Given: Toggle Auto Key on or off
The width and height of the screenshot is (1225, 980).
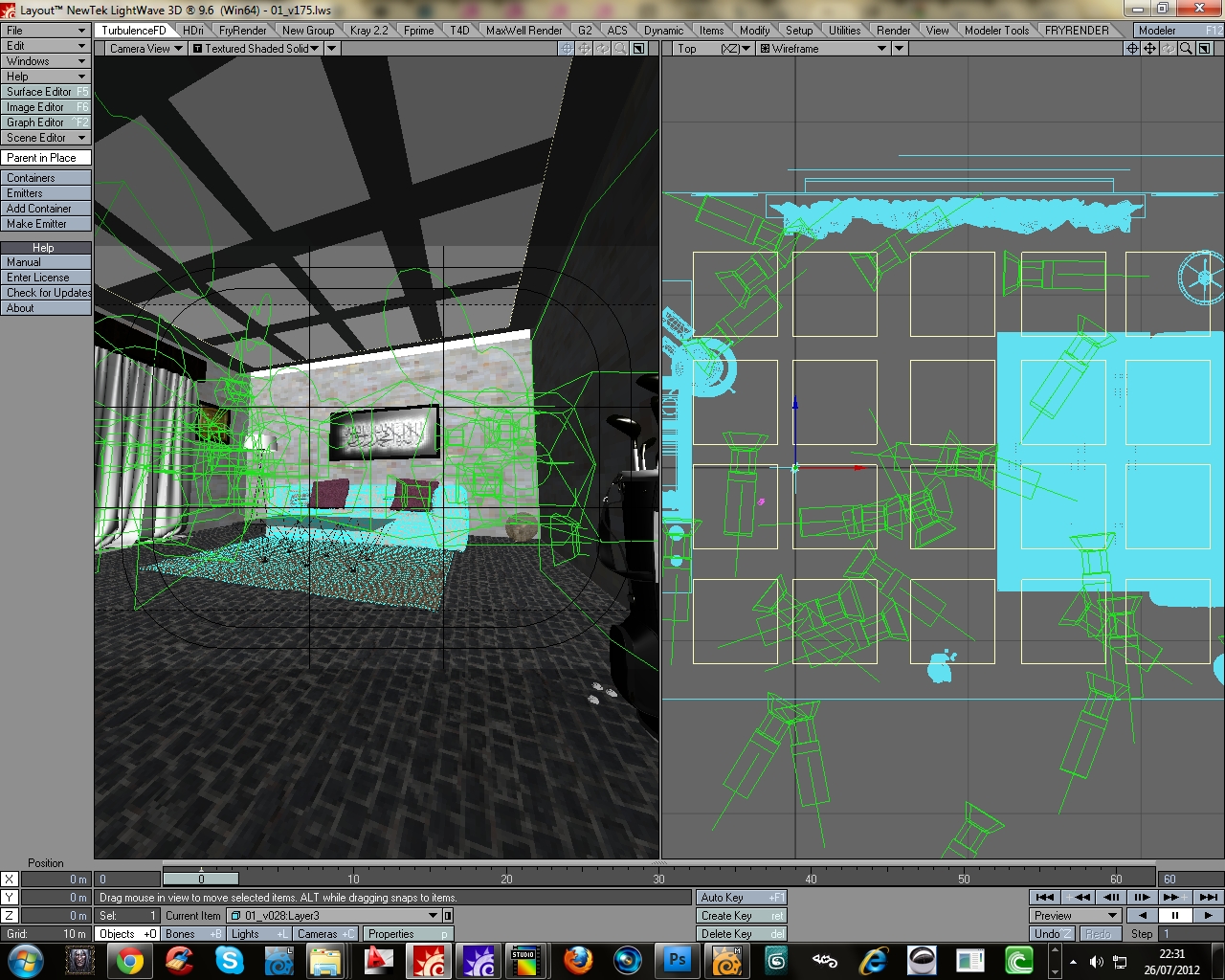Looking at the screenshot, I should tap(741, 898).
